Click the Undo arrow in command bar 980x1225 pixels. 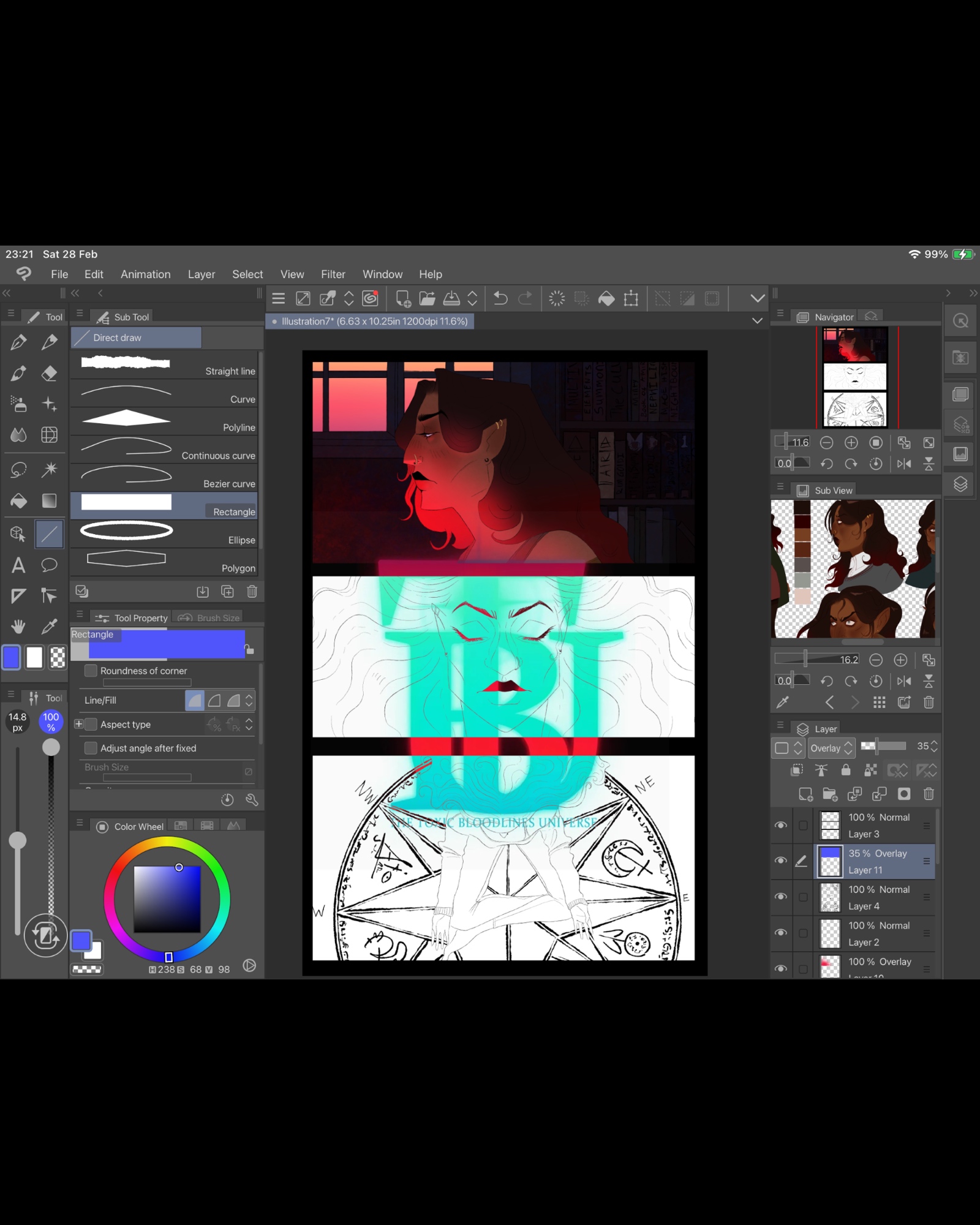500,298
